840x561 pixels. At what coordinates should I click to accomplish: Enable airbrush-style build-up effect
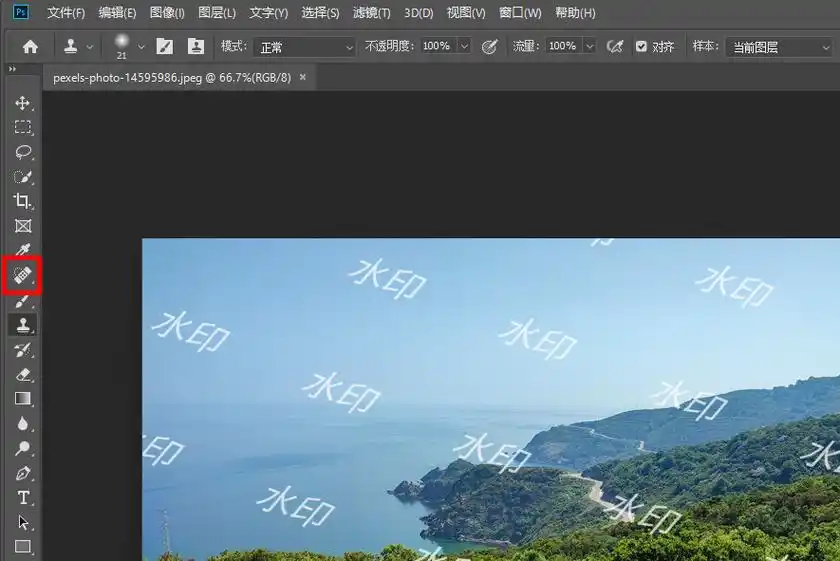pos(615,47)
